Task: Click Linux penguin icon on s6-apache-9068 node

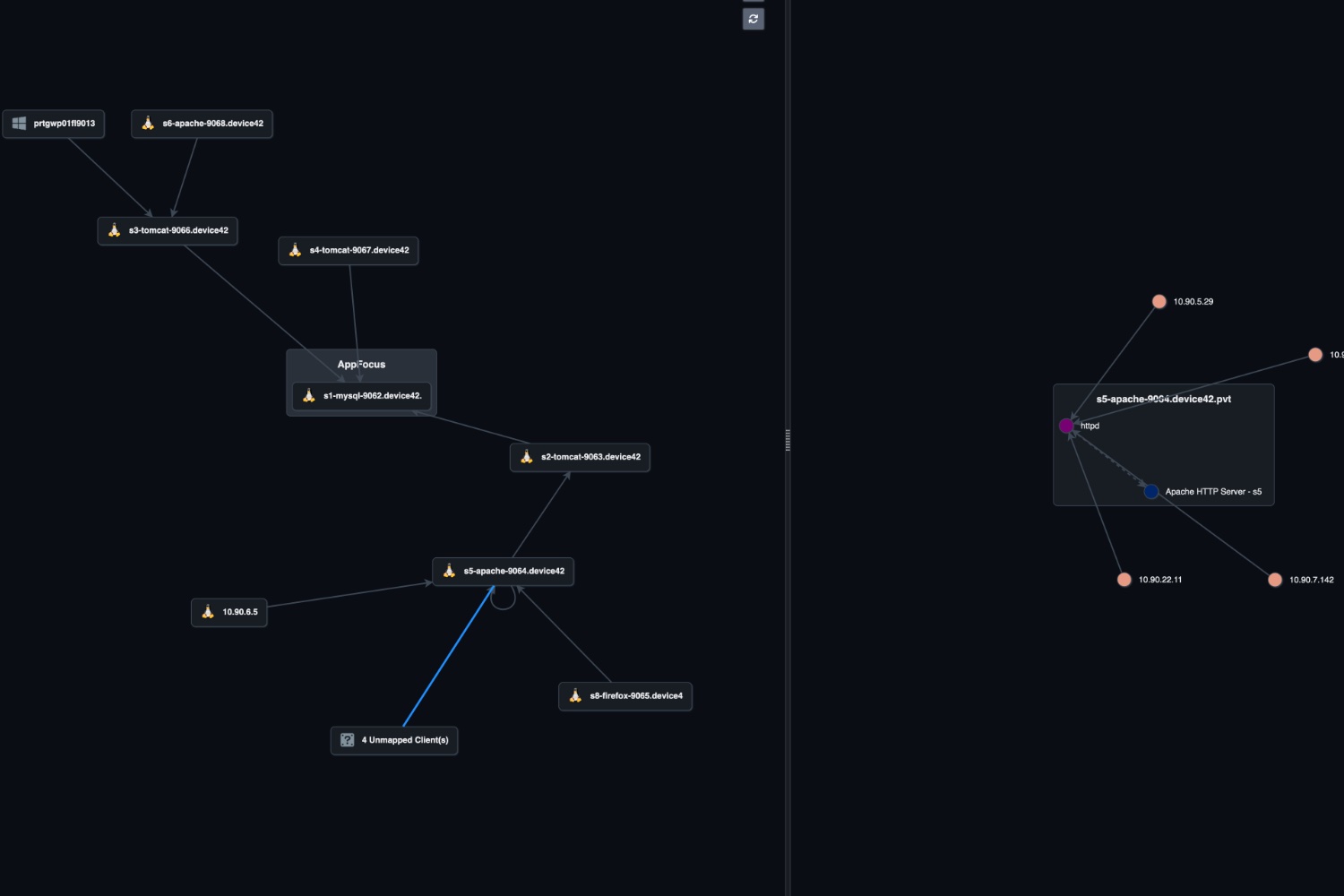Action: click(x=148, y=124)
